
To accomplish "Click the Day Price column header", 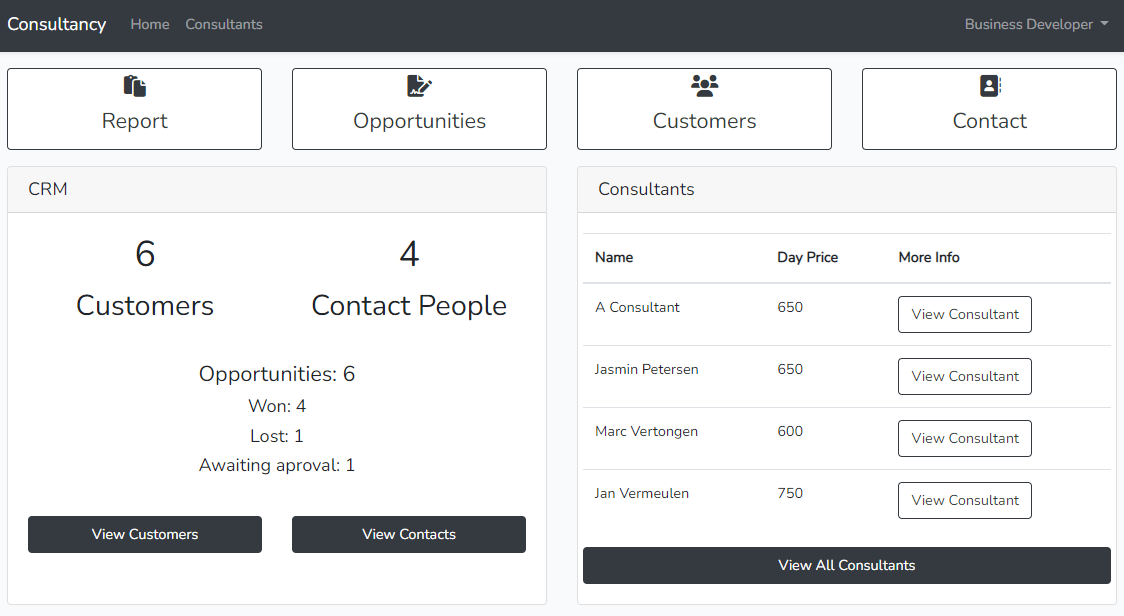I will pos(807,257).
